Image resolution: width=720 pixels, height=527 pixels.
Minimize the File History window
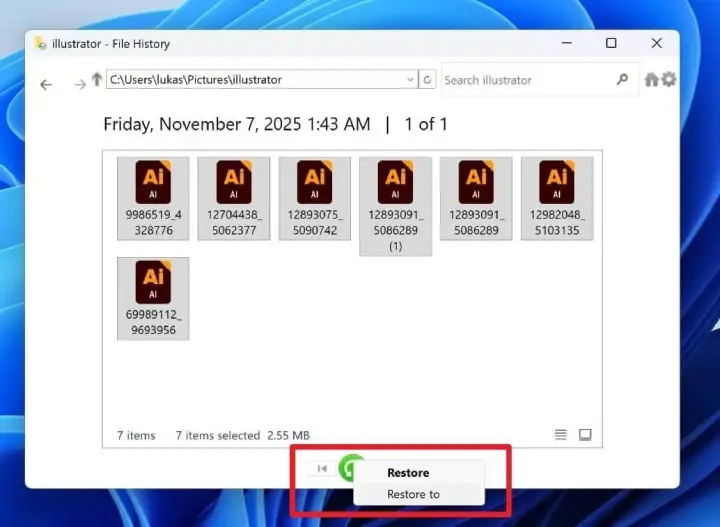pyautogui.click(x=567, y=43)
